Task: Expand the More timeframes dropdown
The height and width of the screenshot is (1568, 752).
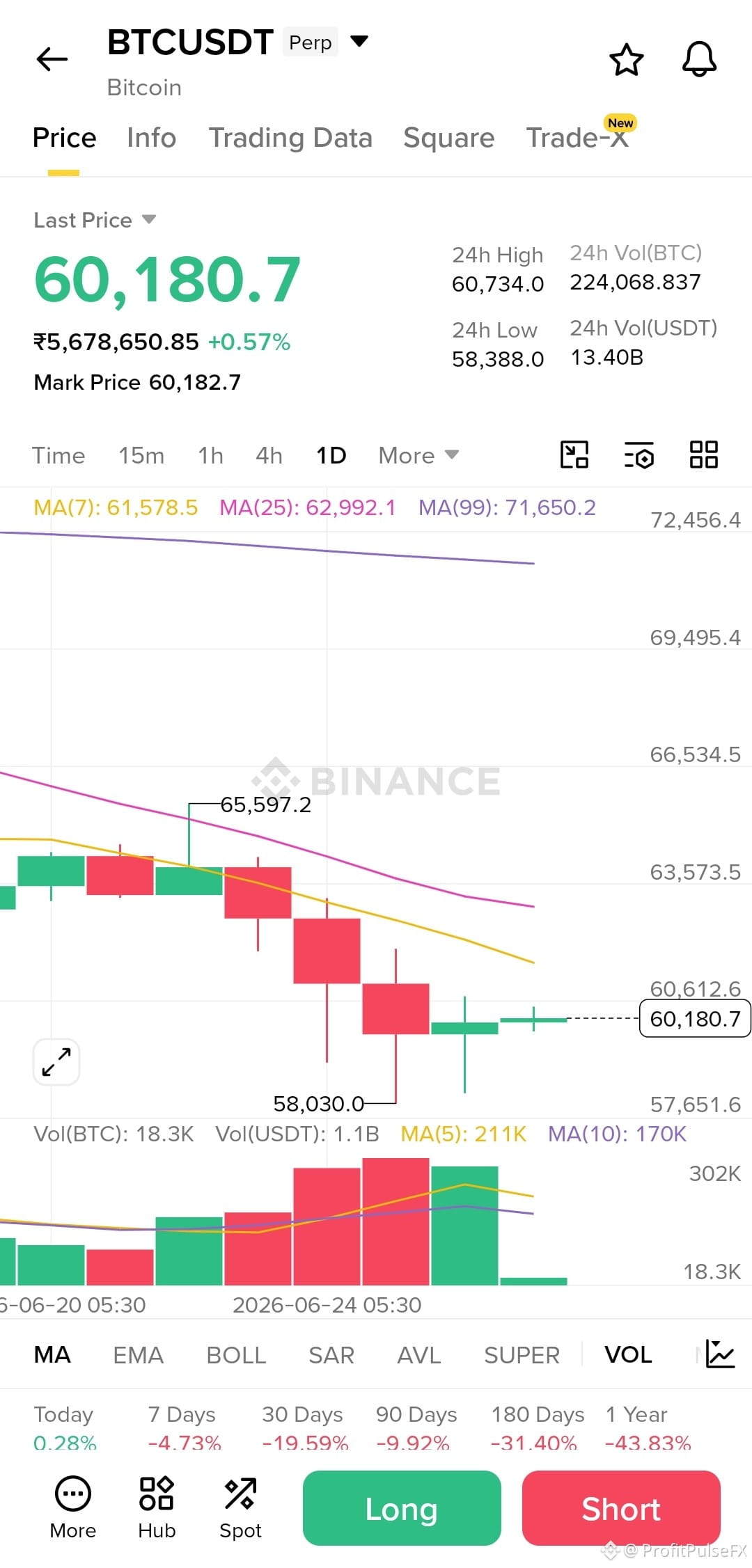Action: point(418,455)
